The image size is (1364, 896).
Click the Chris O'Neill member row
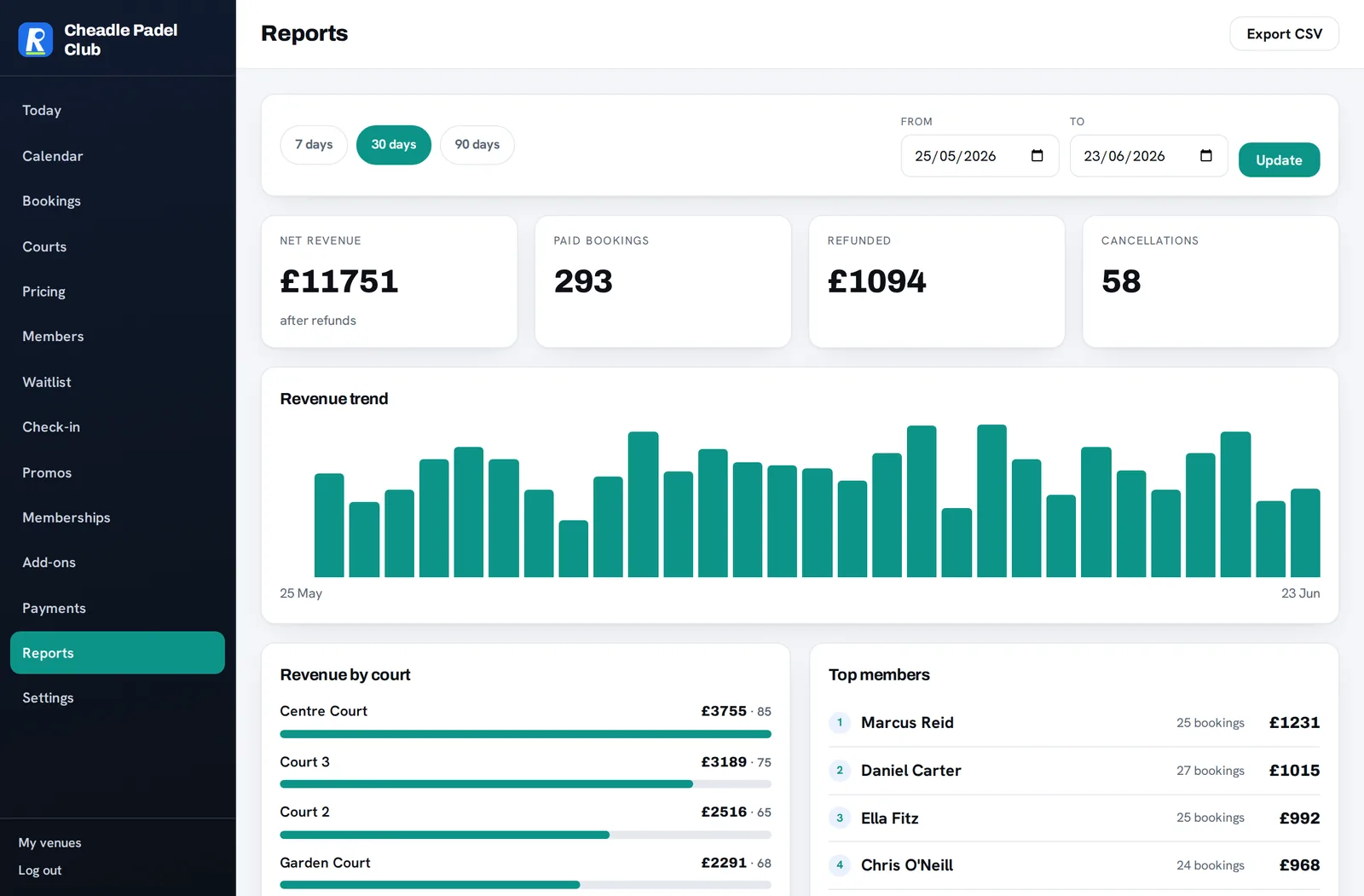[1074, 865]
